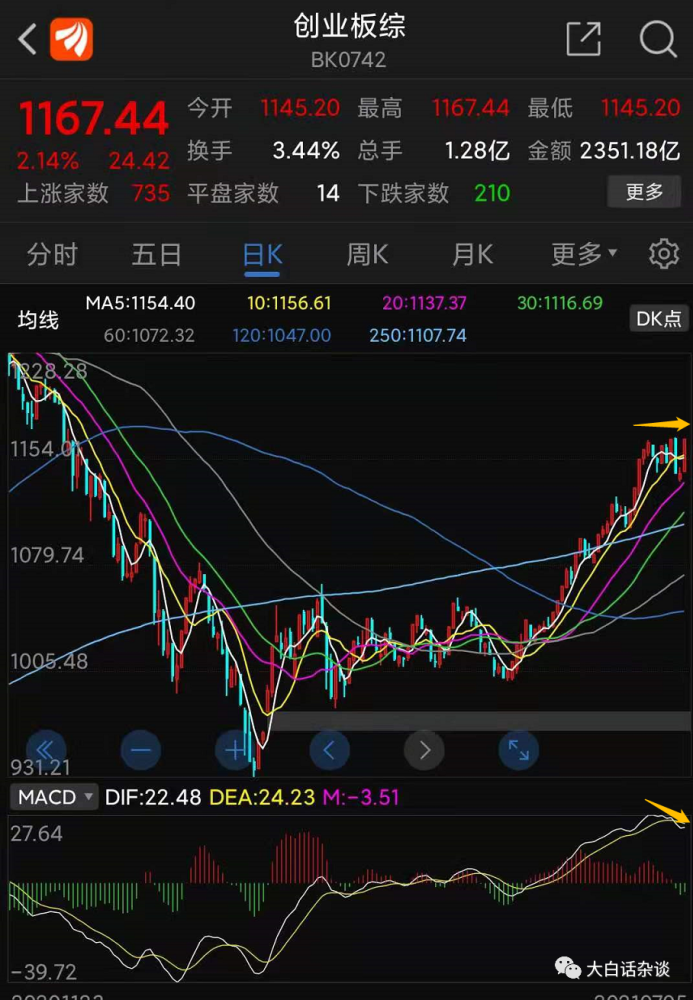Go back with the left arrow
Image resolution: width=693 pixels, height=1000 pixels.
pos(27,40)
